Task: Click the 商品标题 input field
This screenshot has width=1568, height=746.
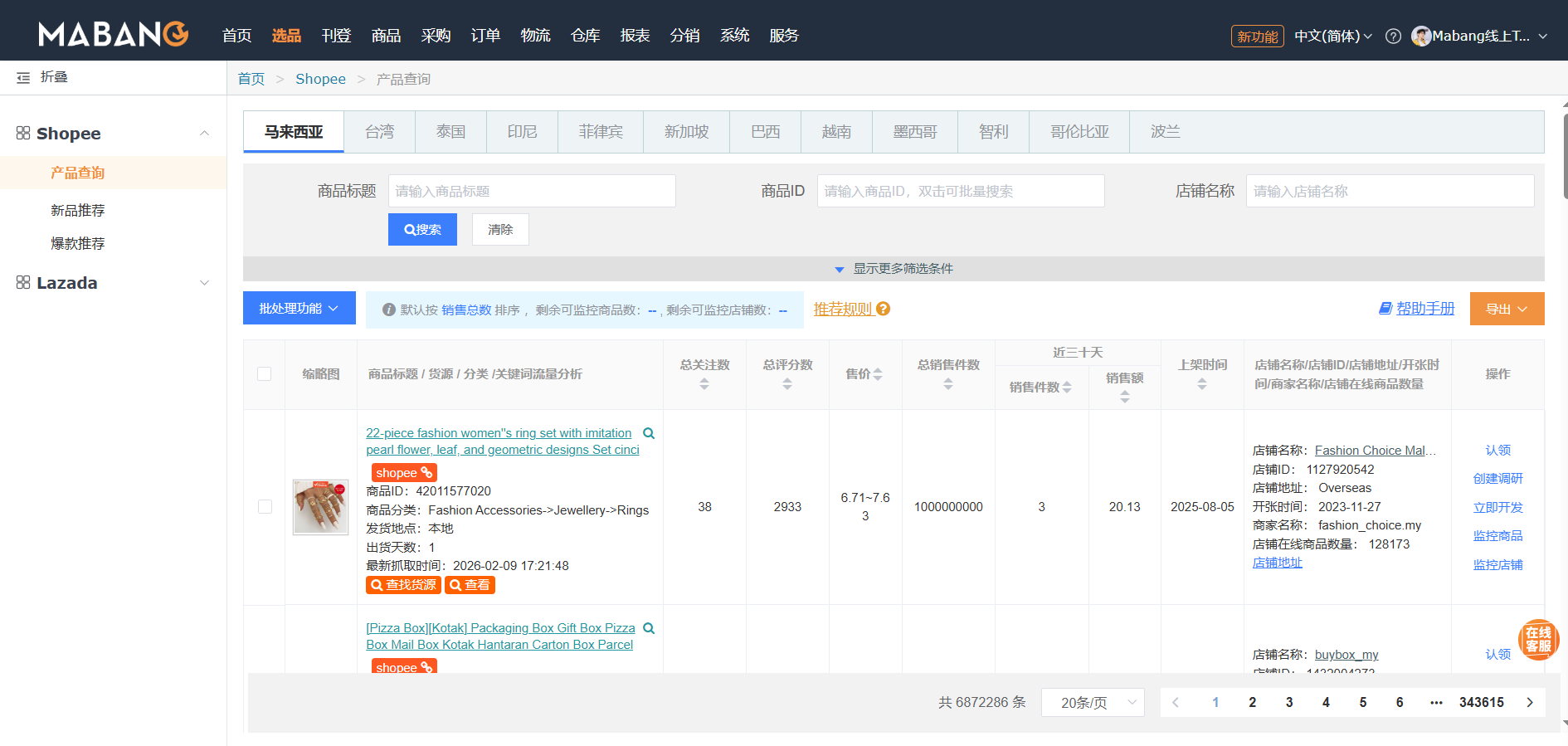Action: [x=532, y=192]
